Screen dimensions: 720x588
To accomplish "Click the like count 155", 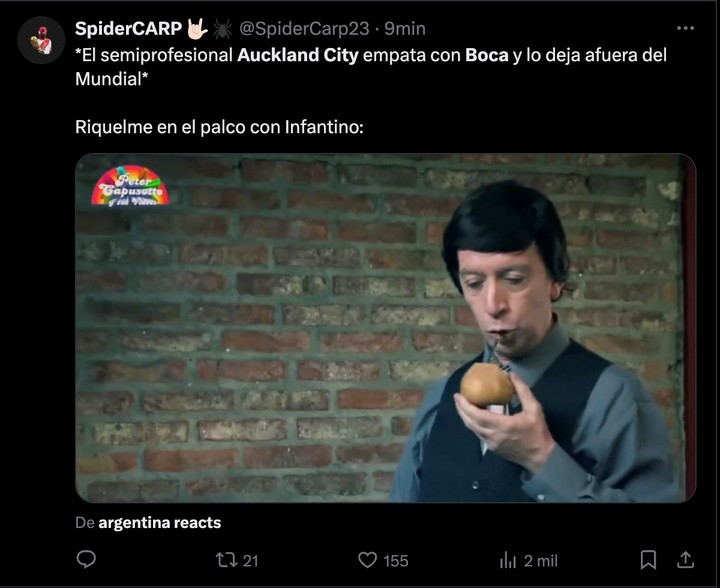I will [396, 561].
